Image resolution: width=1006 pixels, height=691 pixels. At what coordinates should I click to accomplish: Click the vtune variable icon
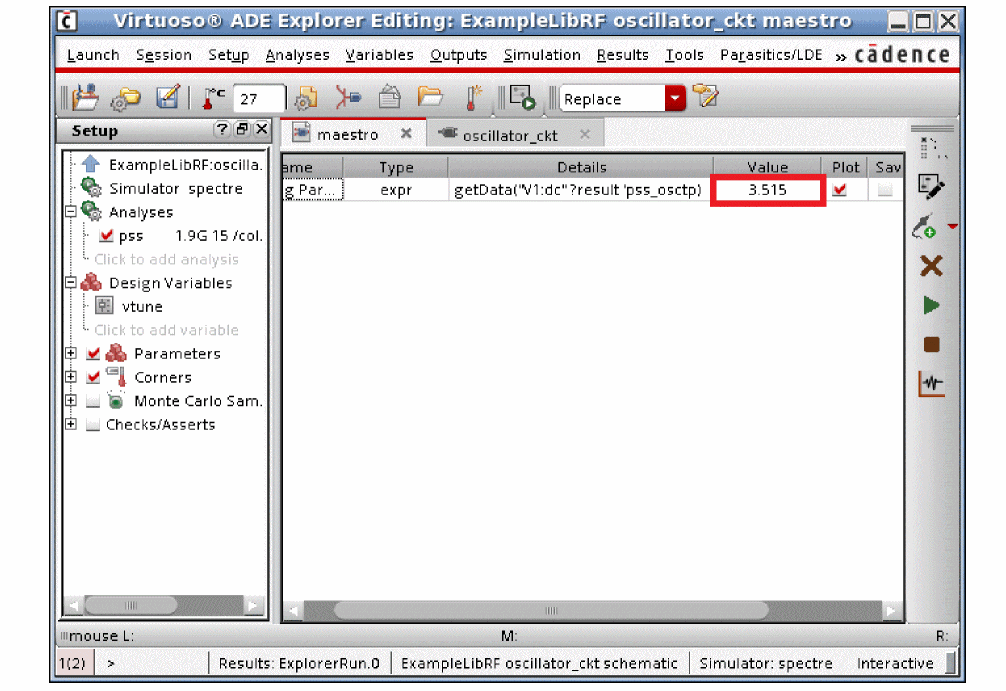tap(104, 305)
